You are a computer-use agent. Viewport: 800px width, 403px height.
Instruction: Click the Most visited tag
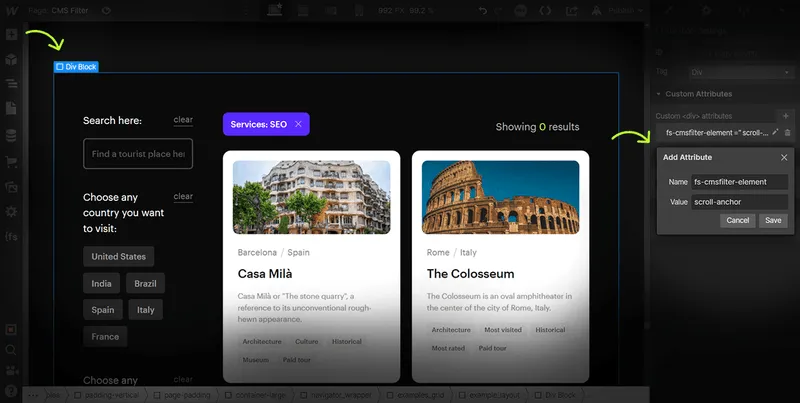coord(503,330)
